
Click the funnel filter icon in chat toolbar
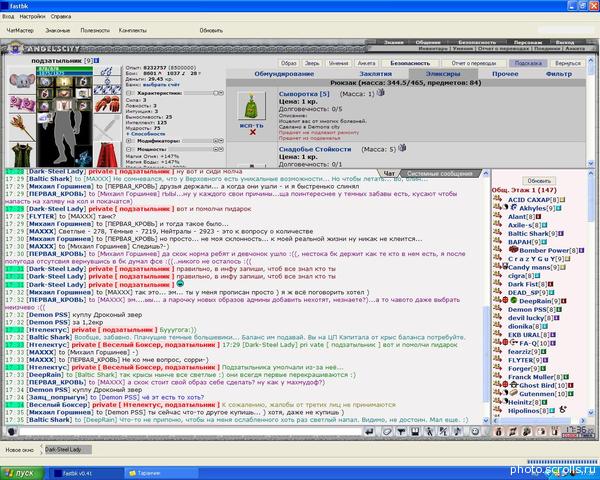click(401, 431)
